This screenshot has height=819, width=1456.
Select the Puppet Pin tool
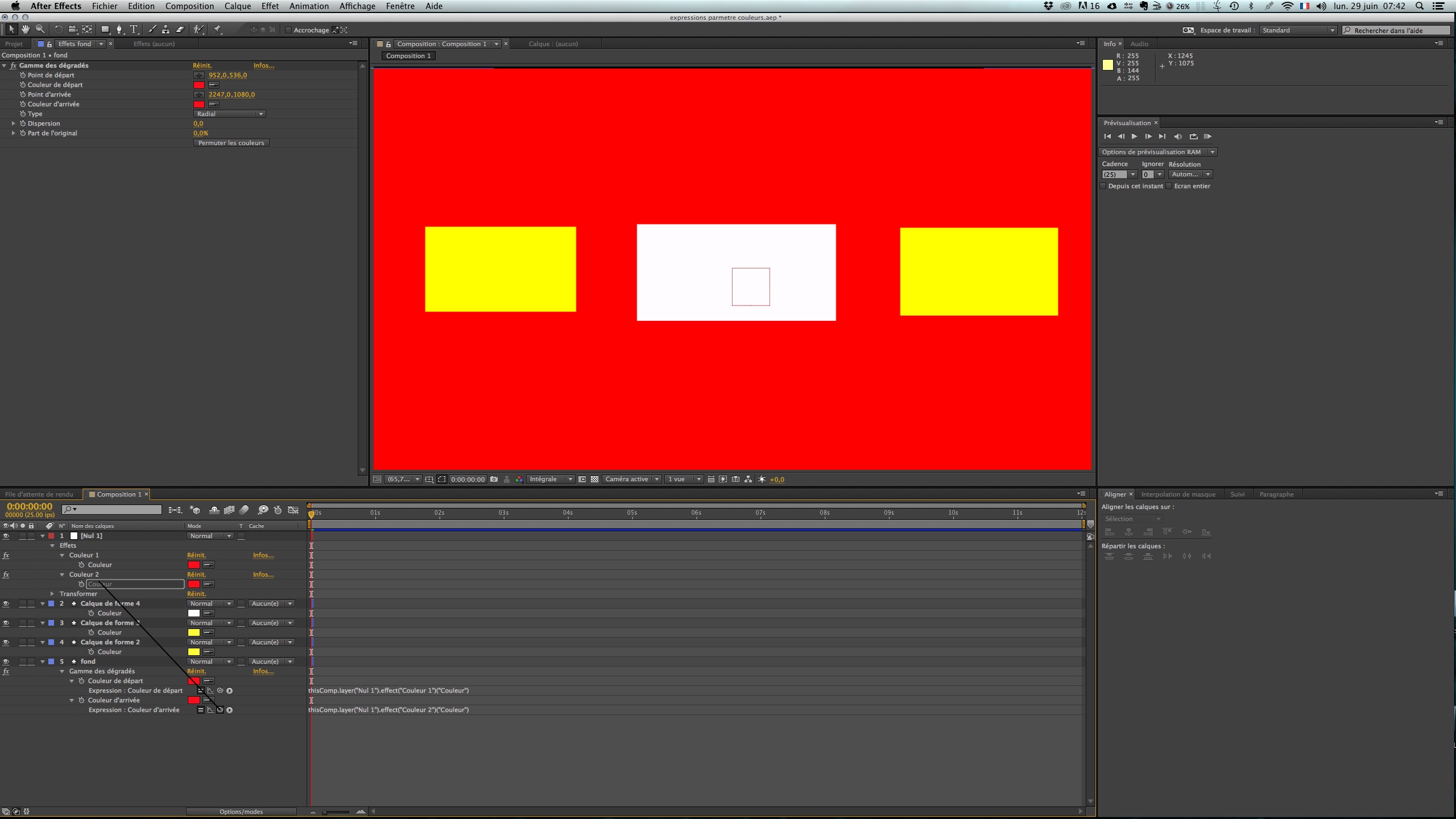coord(217,30)
